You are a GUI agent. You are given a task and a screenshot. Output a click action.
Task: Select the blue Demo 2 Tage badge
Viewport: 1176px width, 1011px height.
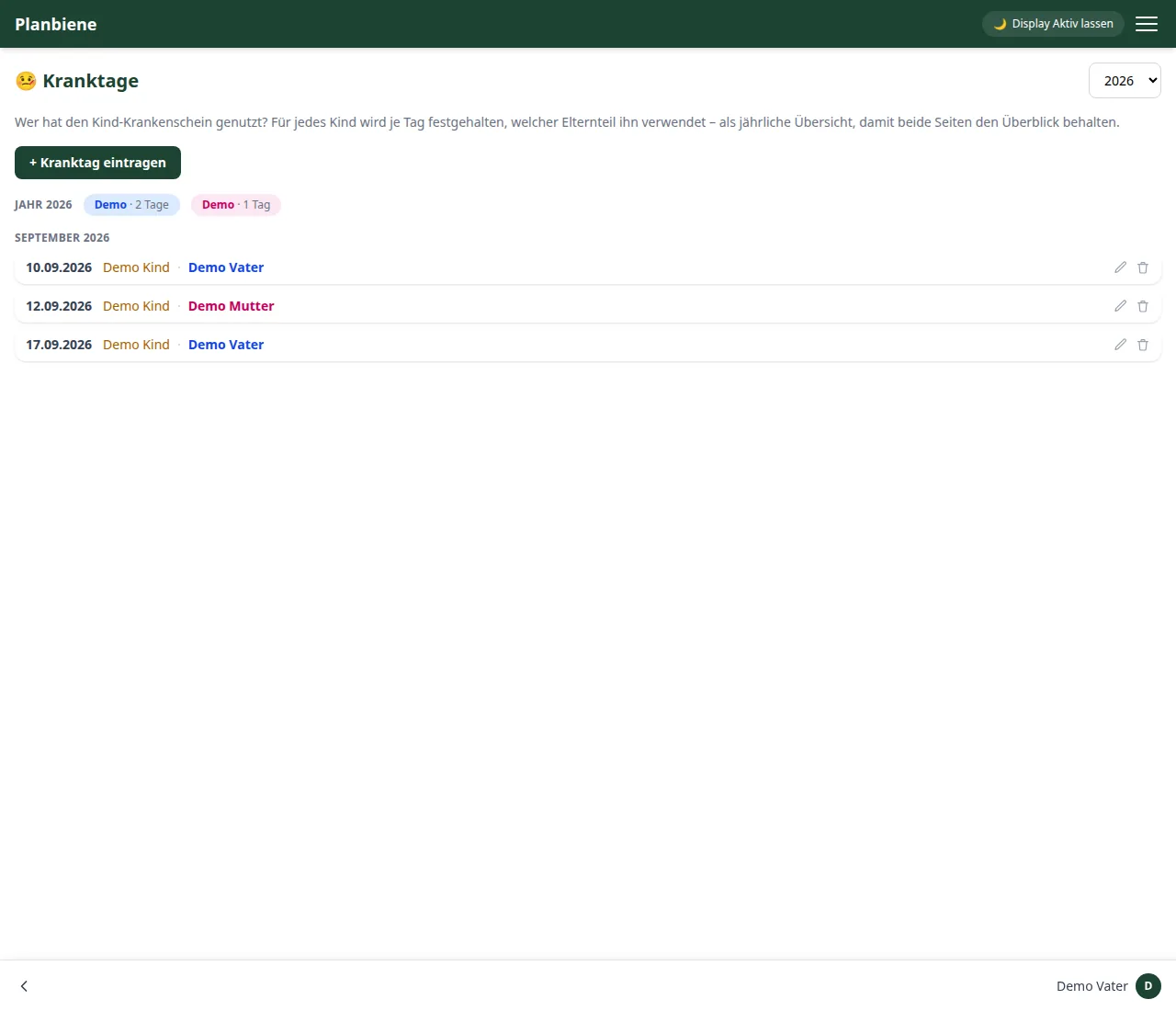point(131,205)
